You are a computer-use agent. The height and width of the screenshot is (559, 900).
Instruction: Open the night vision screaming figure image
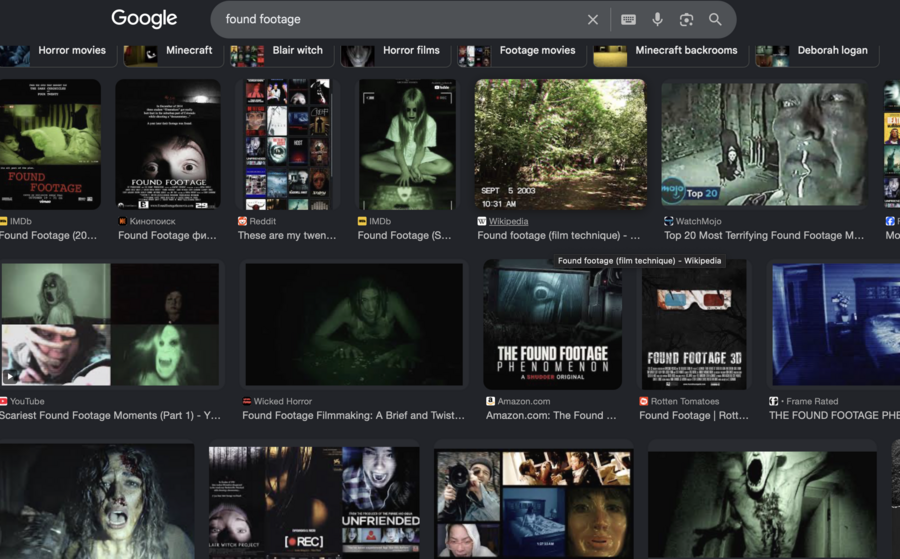tap(762, 504)
